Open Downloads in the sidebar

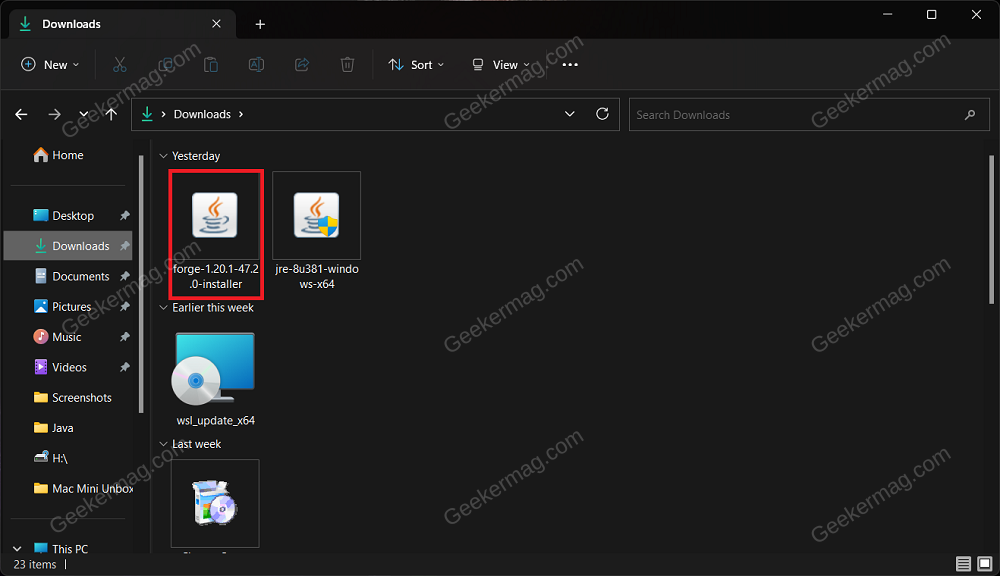68,246
